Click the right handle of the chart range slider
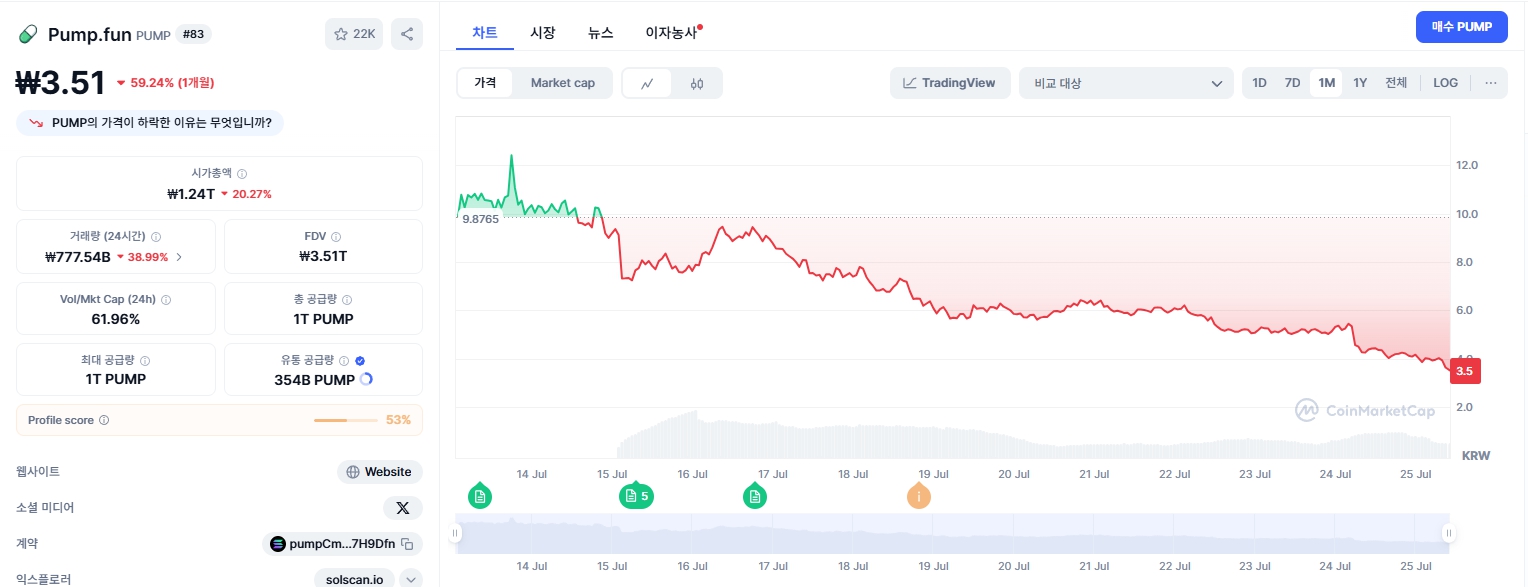This screenshot has height=587, width=1528. tap(1447, 534)
